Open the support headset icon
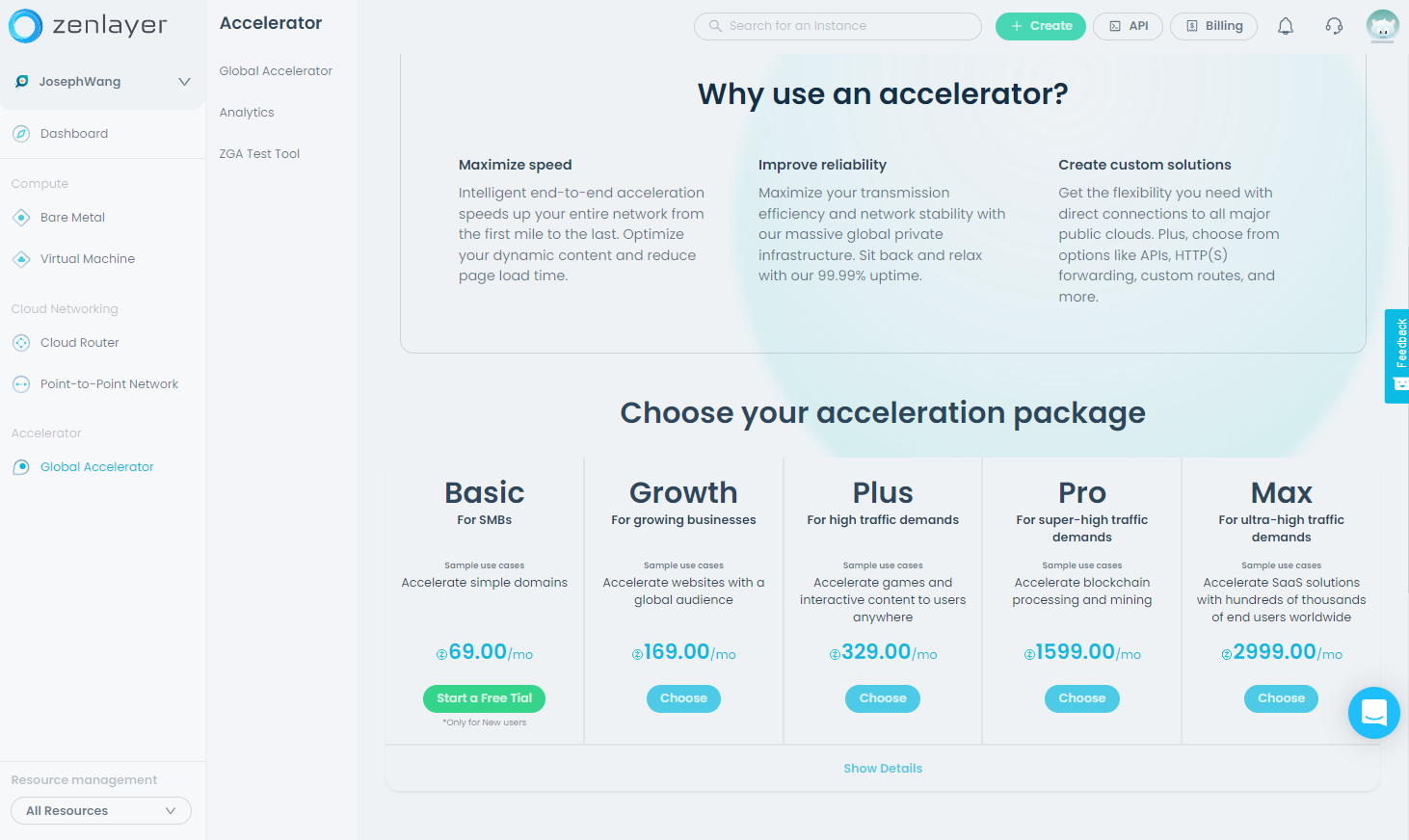This screenshot has height=840, width=1409. tap(1334, 26)
